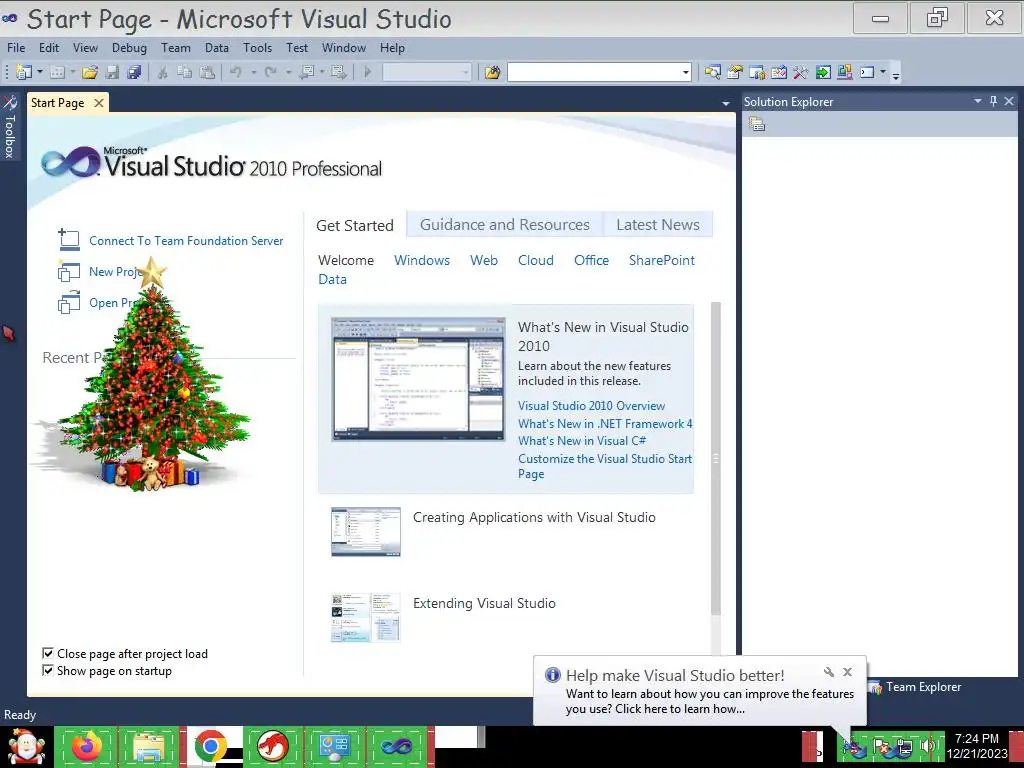Click the Start Debugging play icon

click(367, 72)
